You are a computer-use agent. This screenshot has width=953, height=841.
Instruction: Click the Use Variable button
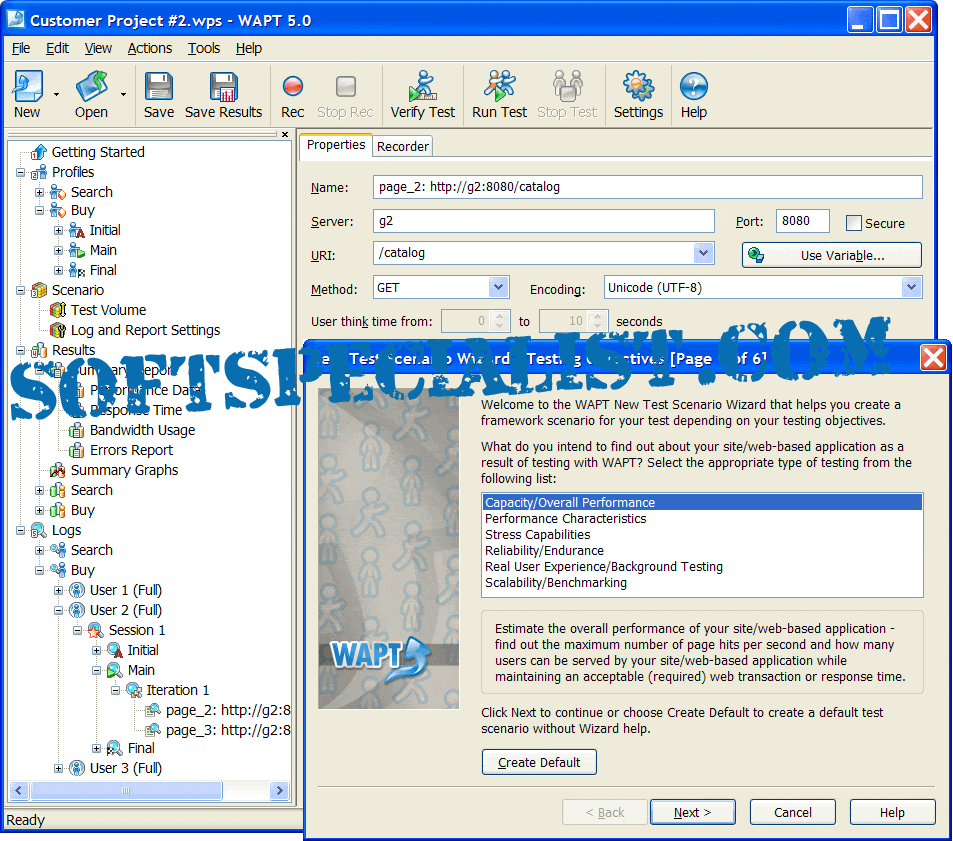[x=831, y=255]
